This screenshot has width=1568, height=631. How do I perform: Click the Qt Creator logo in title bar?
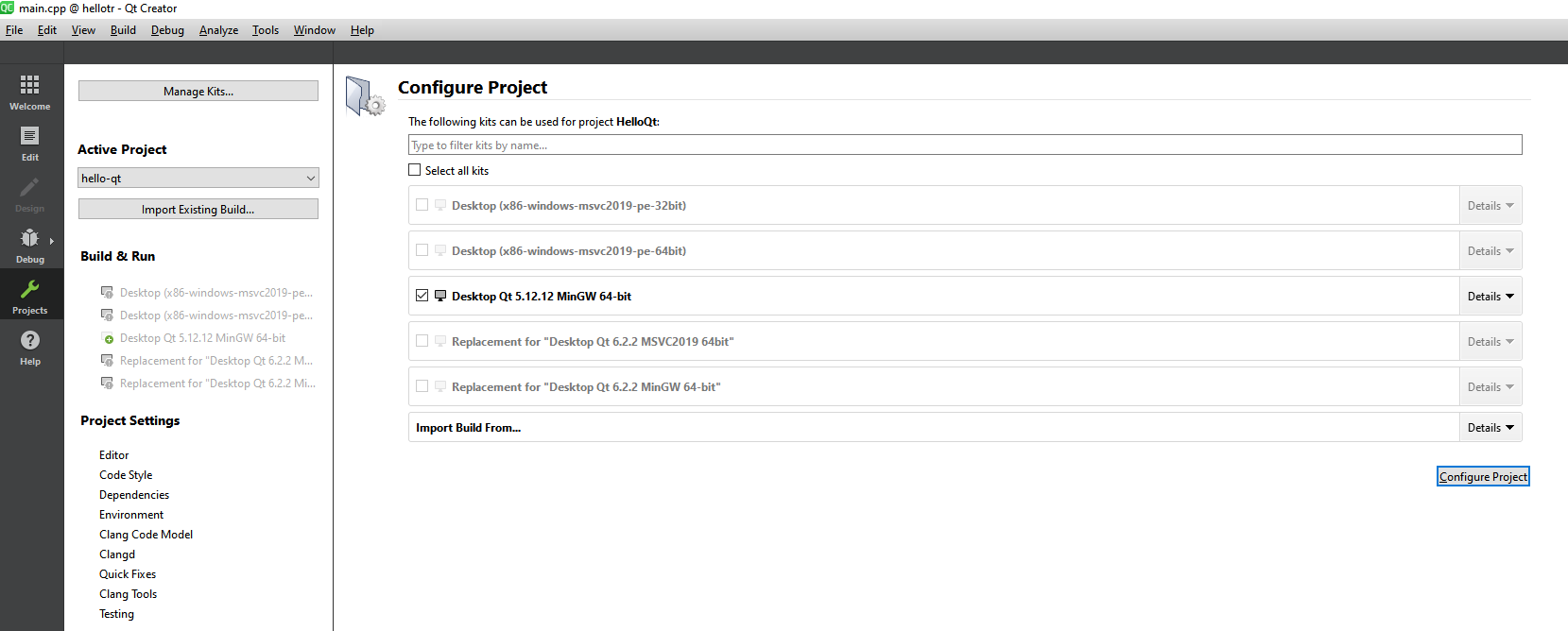click(x=8, y=9)
